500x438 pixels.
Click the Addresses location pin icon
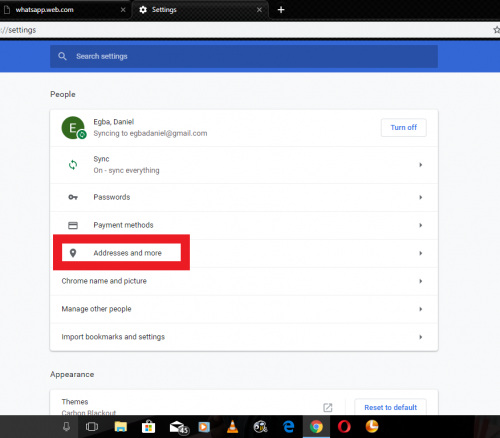coord(73,253)
